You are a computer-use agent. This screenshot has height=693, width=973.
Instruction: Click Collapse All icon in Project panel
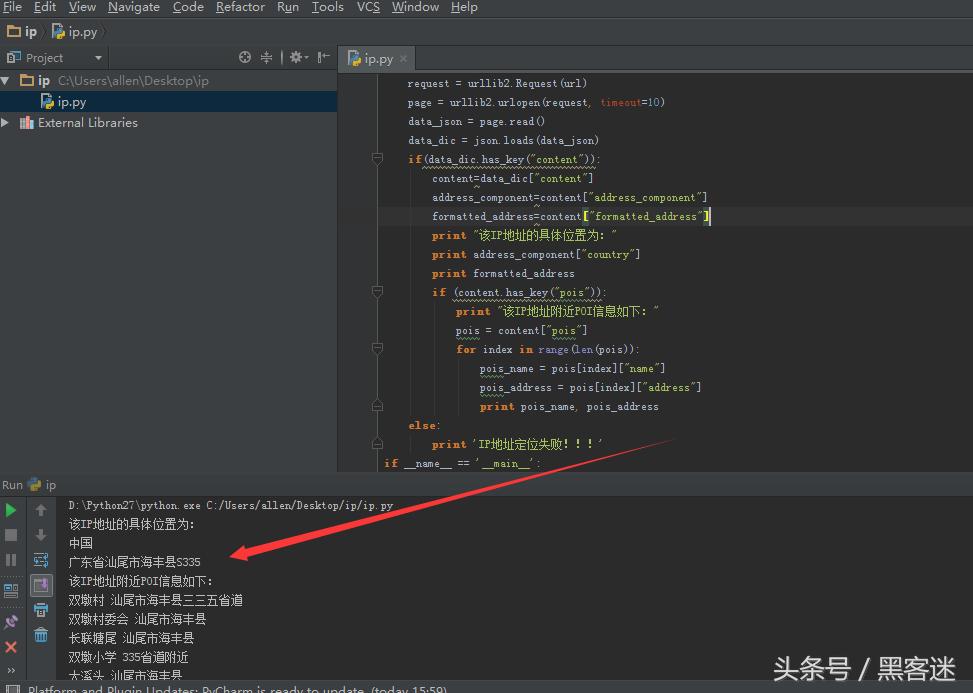pos(267,58)
